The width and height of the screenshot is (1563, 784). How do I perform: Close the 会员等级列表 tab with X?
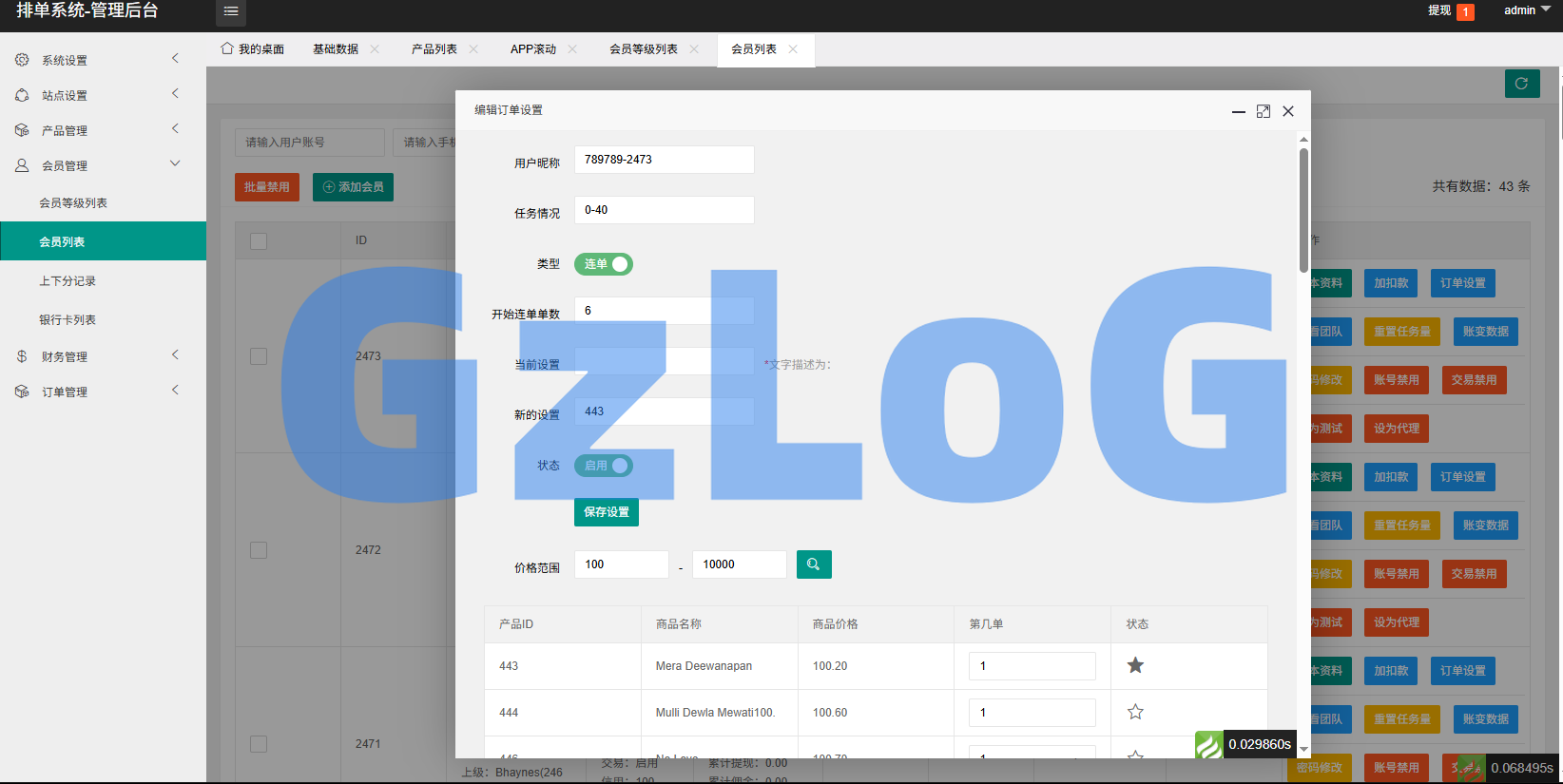tap(694, 49)
